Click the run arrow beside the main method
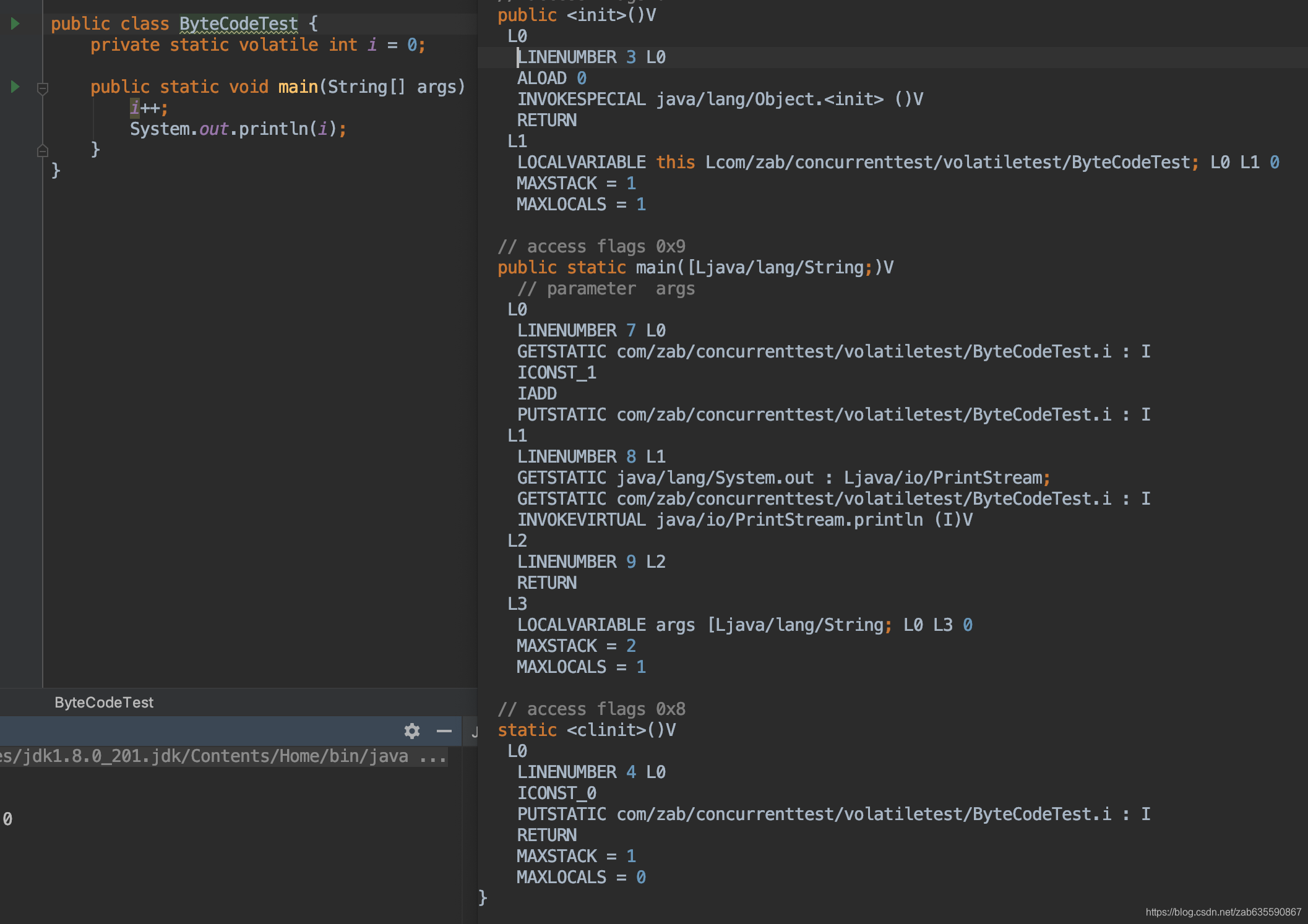Screen dimensions: 1308x924 [x=15, y=87]
